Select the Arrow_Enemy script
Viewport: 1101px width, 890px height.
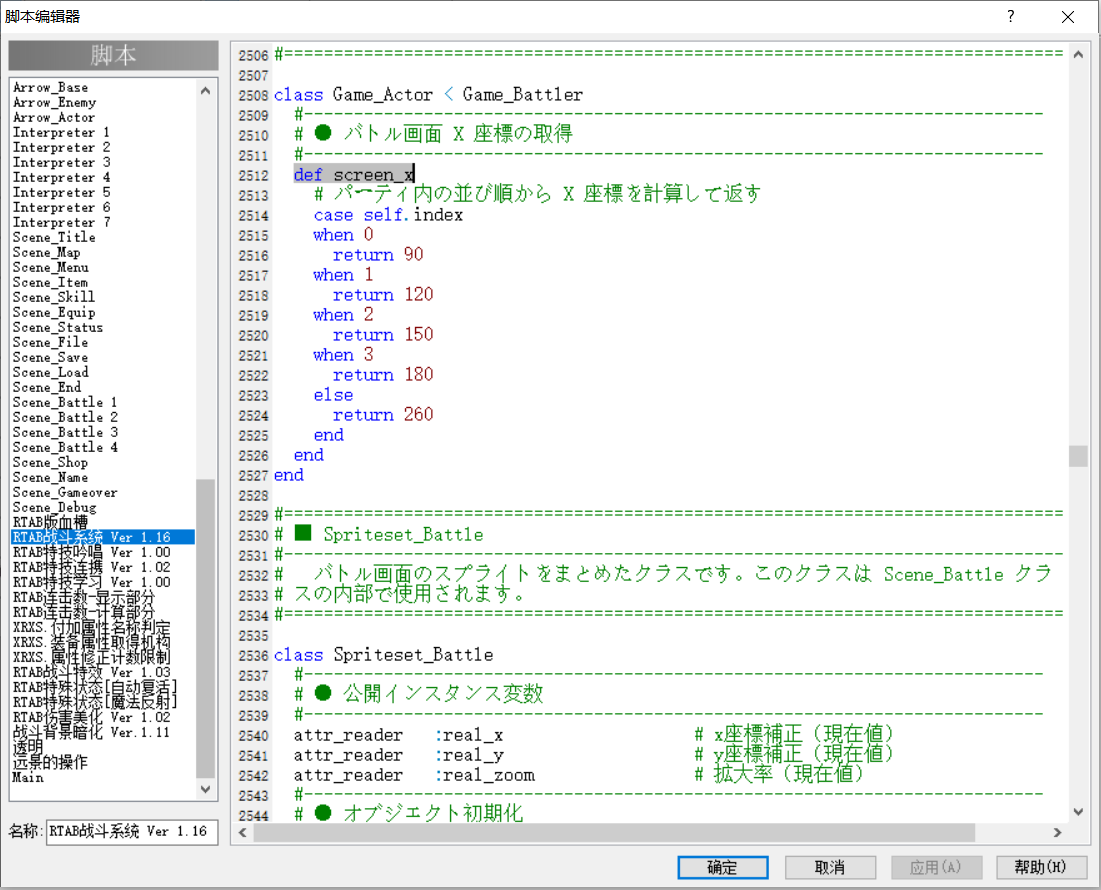103,102
